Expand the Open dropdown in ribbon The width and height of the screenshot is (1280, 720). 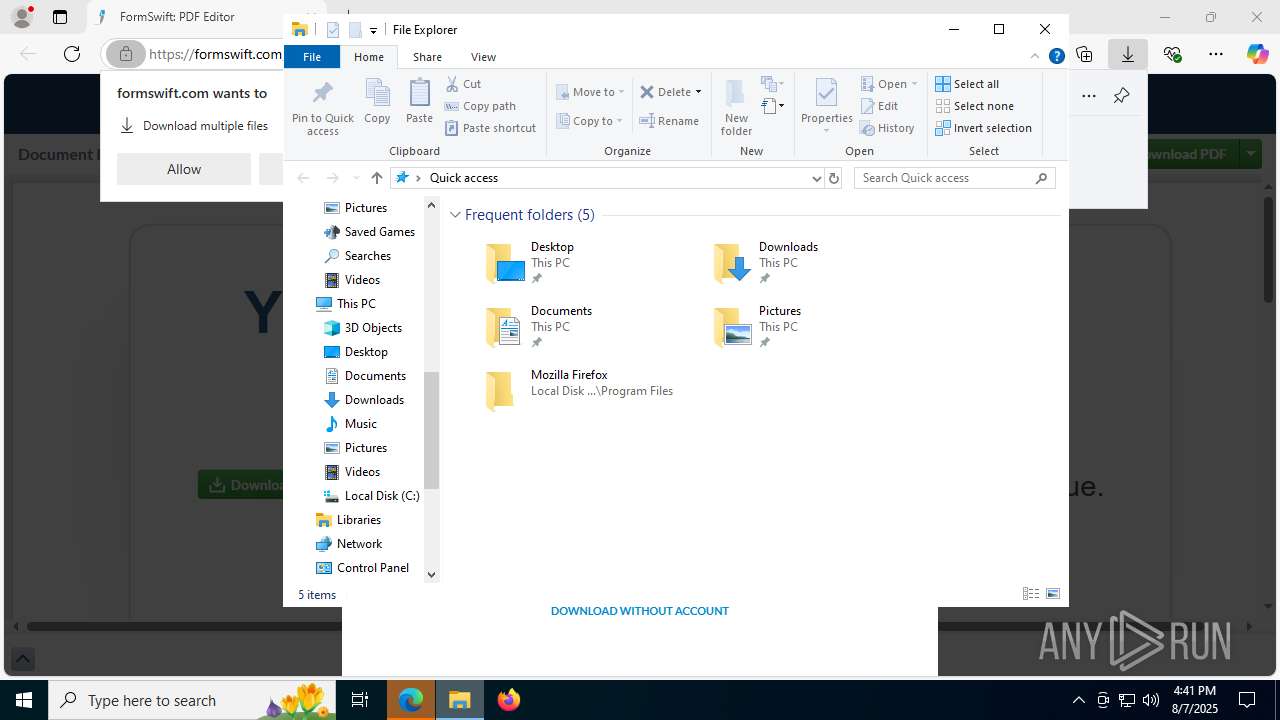(914, 84)
